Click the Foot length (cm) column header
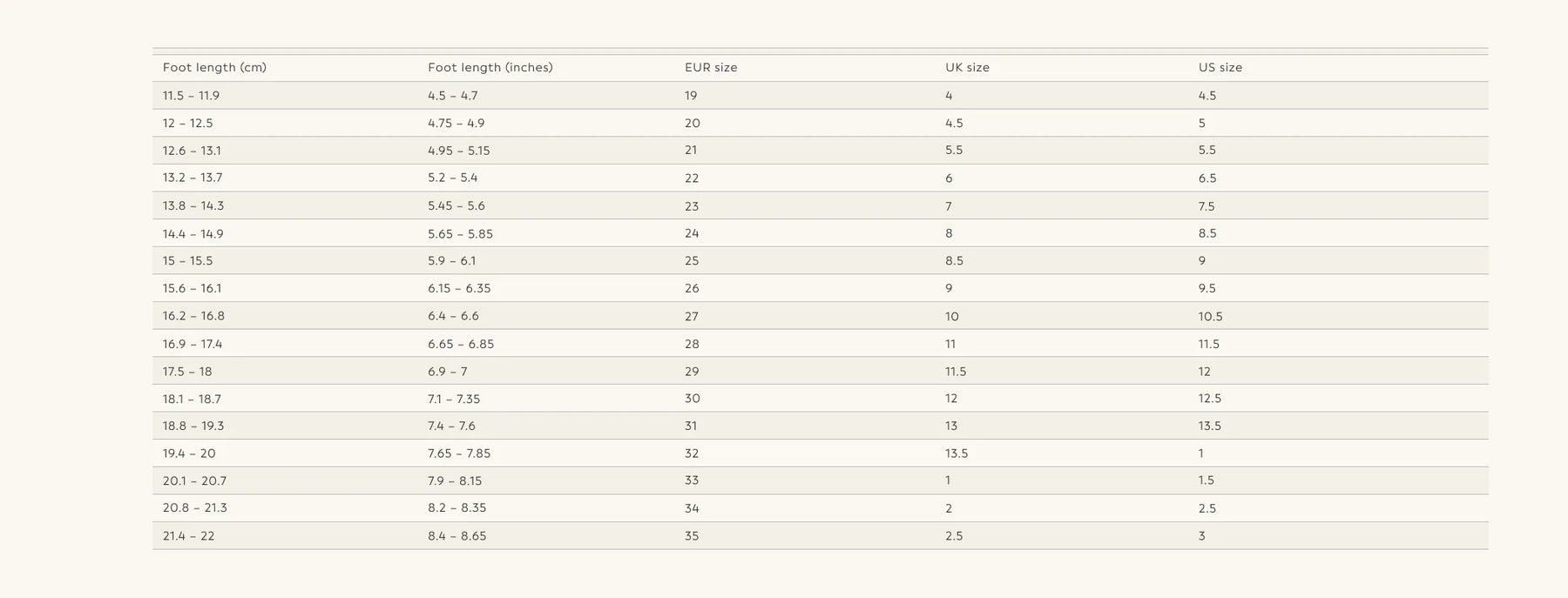Viewport: 1568px width, 598px height. click(x=214, y=68)
